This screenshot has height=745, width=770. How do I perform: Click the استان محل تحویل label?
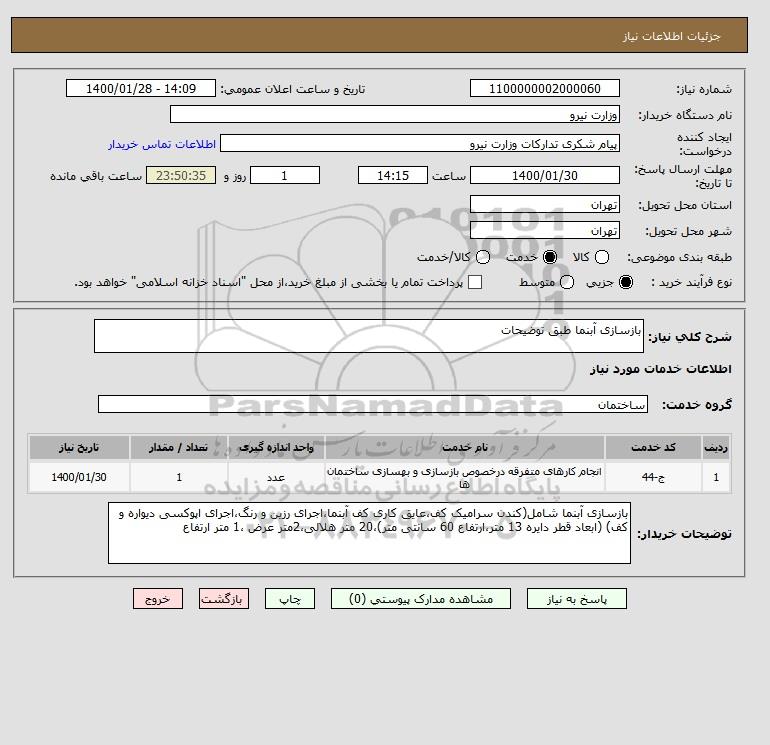(685, 205)
